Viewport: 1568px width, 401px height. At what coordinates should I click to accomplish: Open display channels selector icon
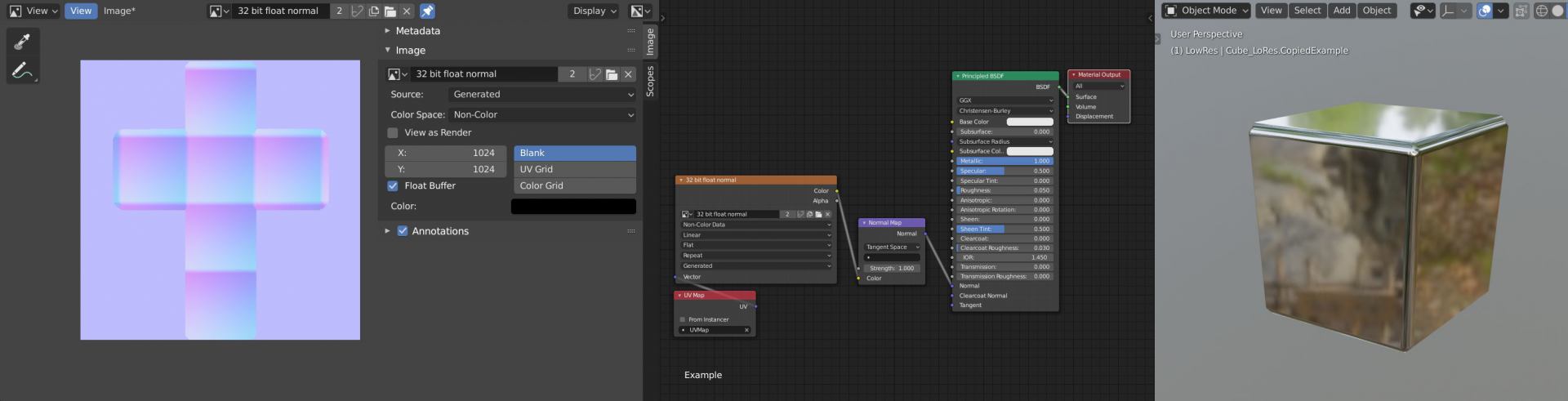tap(640, 11)
